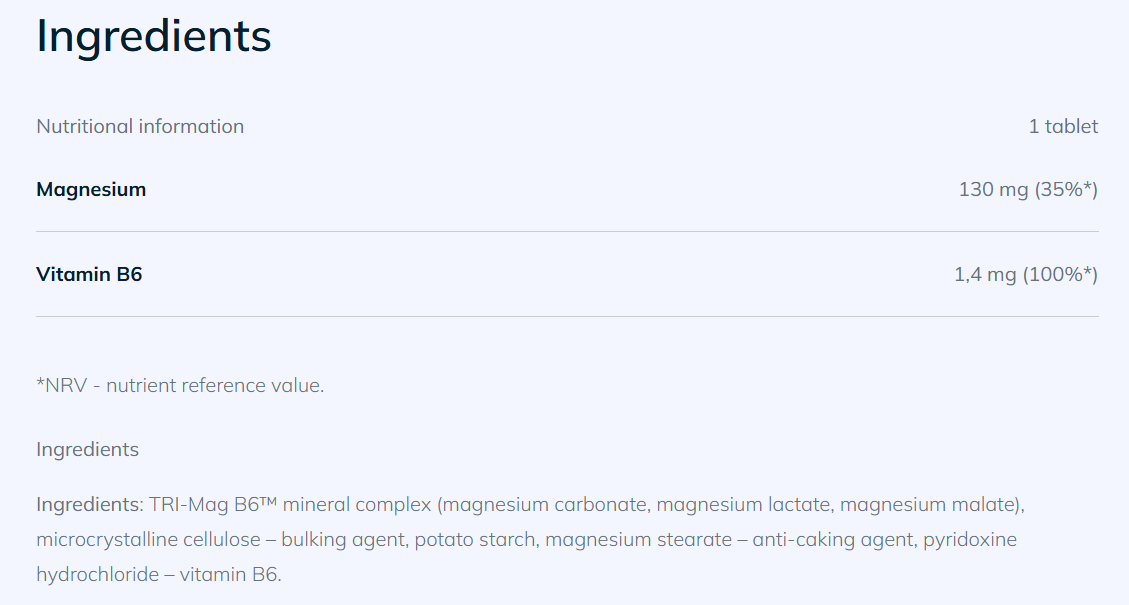The image size is (1129, 605).
Task: Click the large Ingredients page heading
Action: (x=153, y=37)
